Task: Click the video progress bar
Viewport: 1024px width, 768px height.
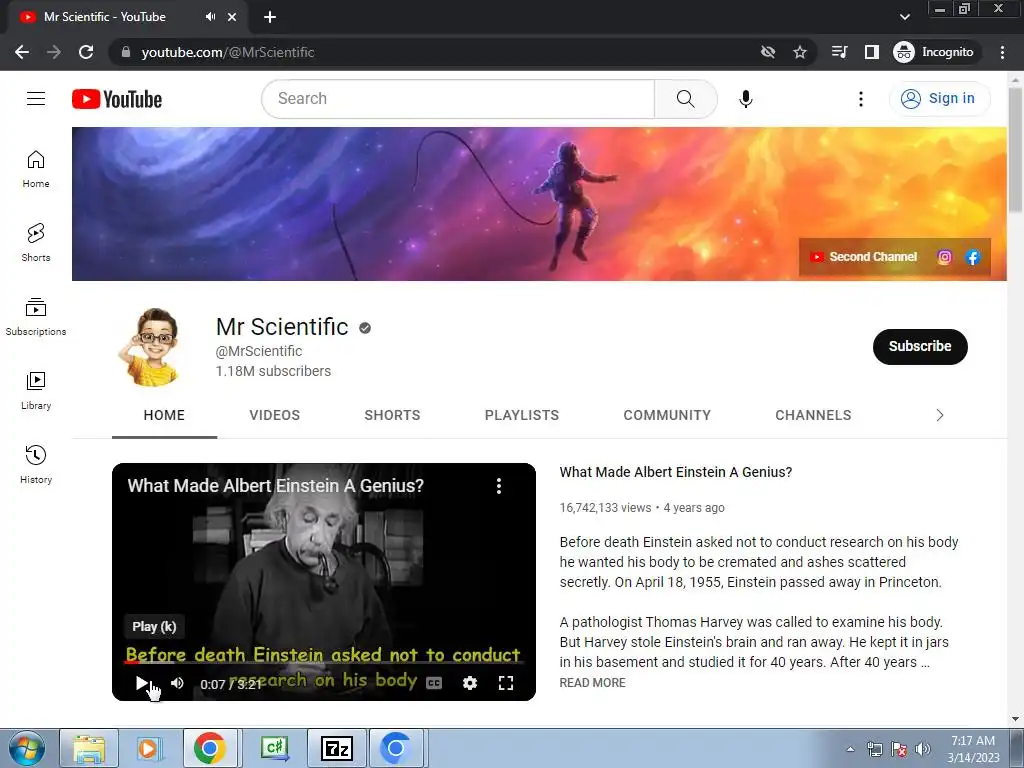Action: [324, 662]
